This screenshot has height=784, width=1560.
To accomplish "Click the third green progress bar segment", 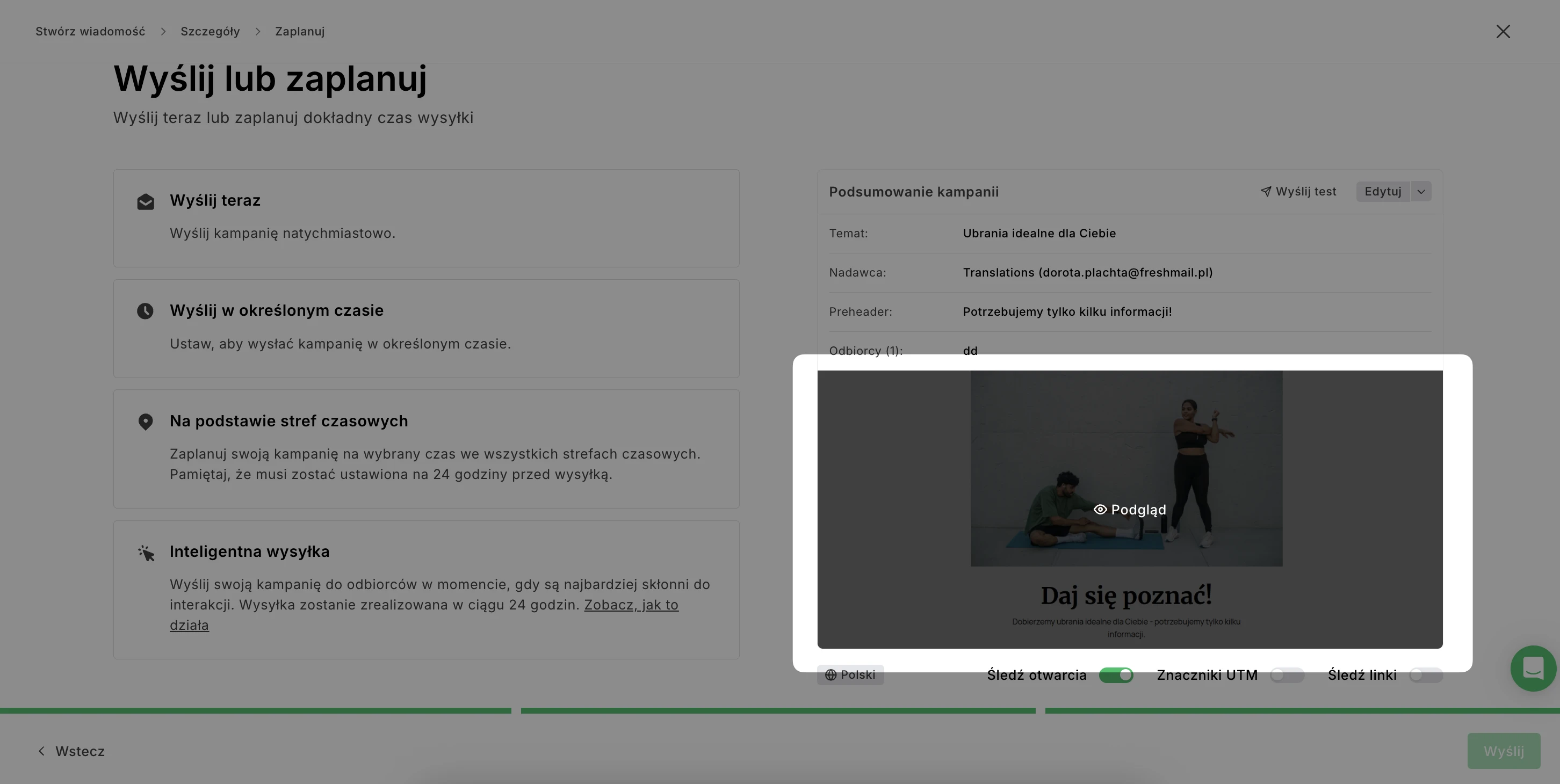I will click(1303, 711).
